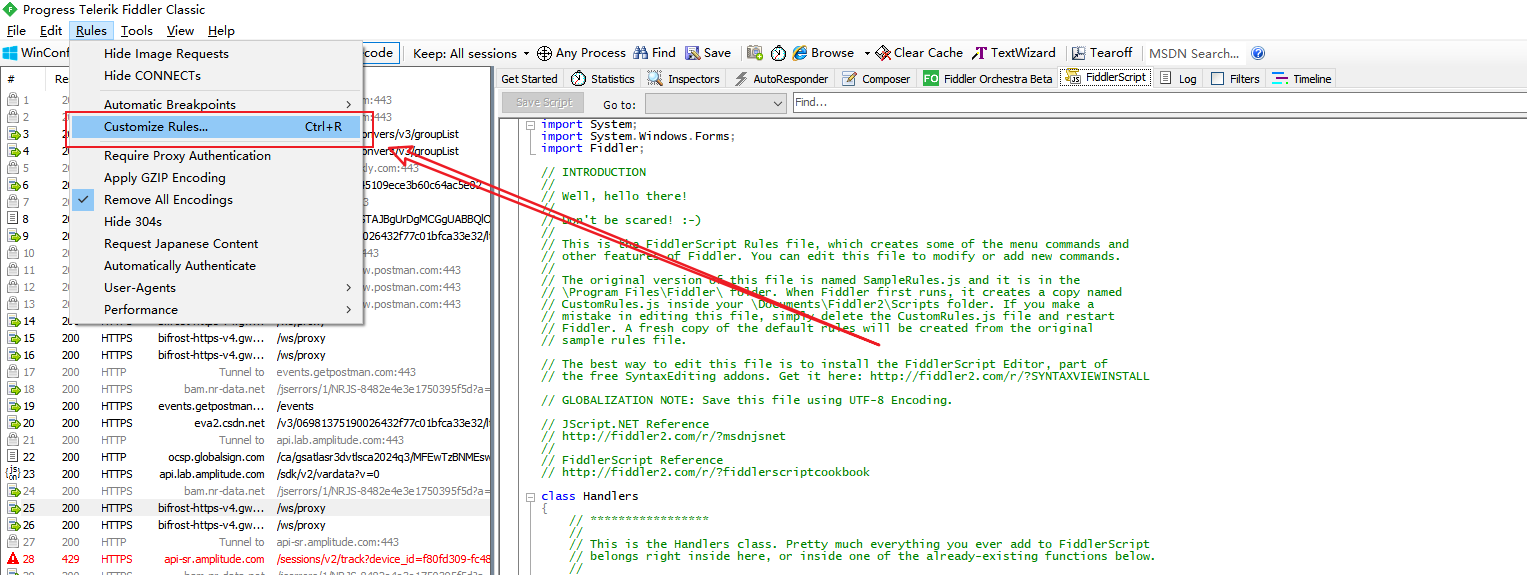
Task: Click the Find binoculars toolbar button
Action: (x=654, y=53)
